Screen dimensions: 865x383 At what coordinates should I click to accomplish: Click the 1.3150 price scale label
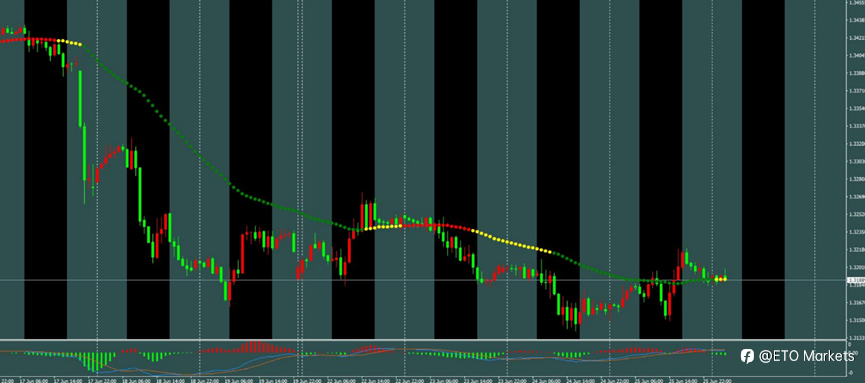[857, 320]
